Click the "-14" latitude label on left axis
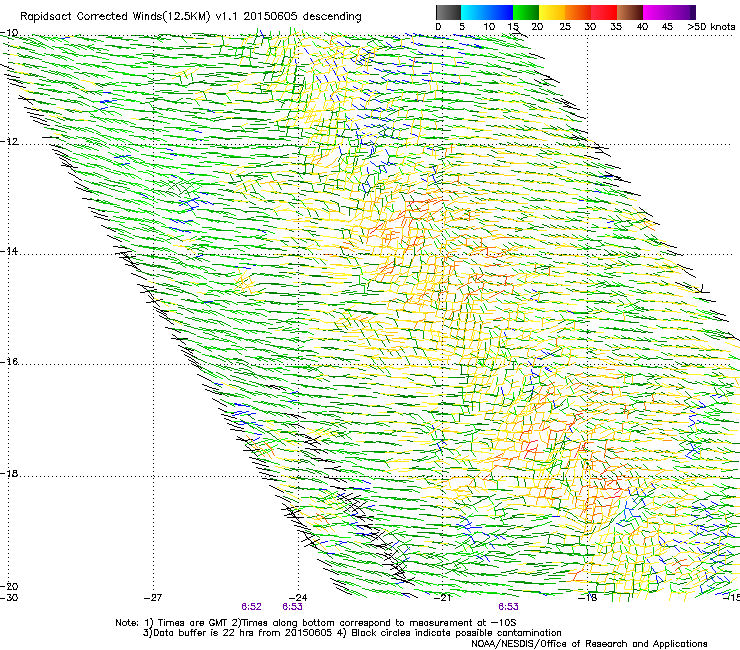740x650 pixels. tap(9, 251)
